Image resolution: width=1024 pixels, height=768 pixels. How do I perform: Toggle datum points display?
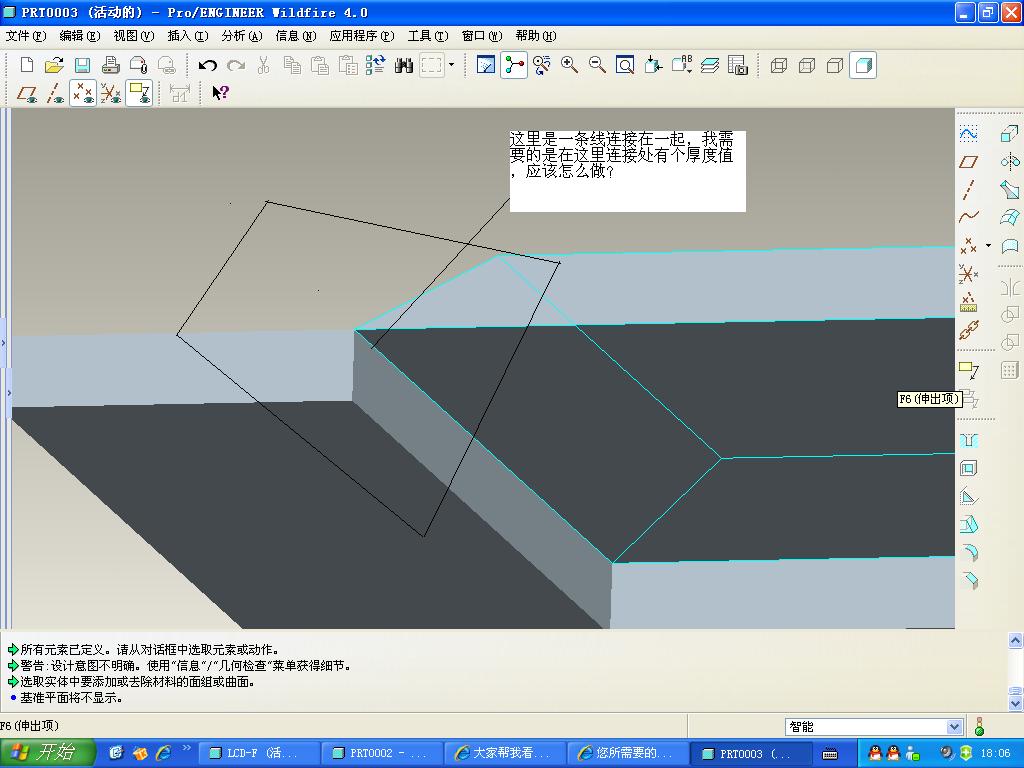click(x=83, y=93)
